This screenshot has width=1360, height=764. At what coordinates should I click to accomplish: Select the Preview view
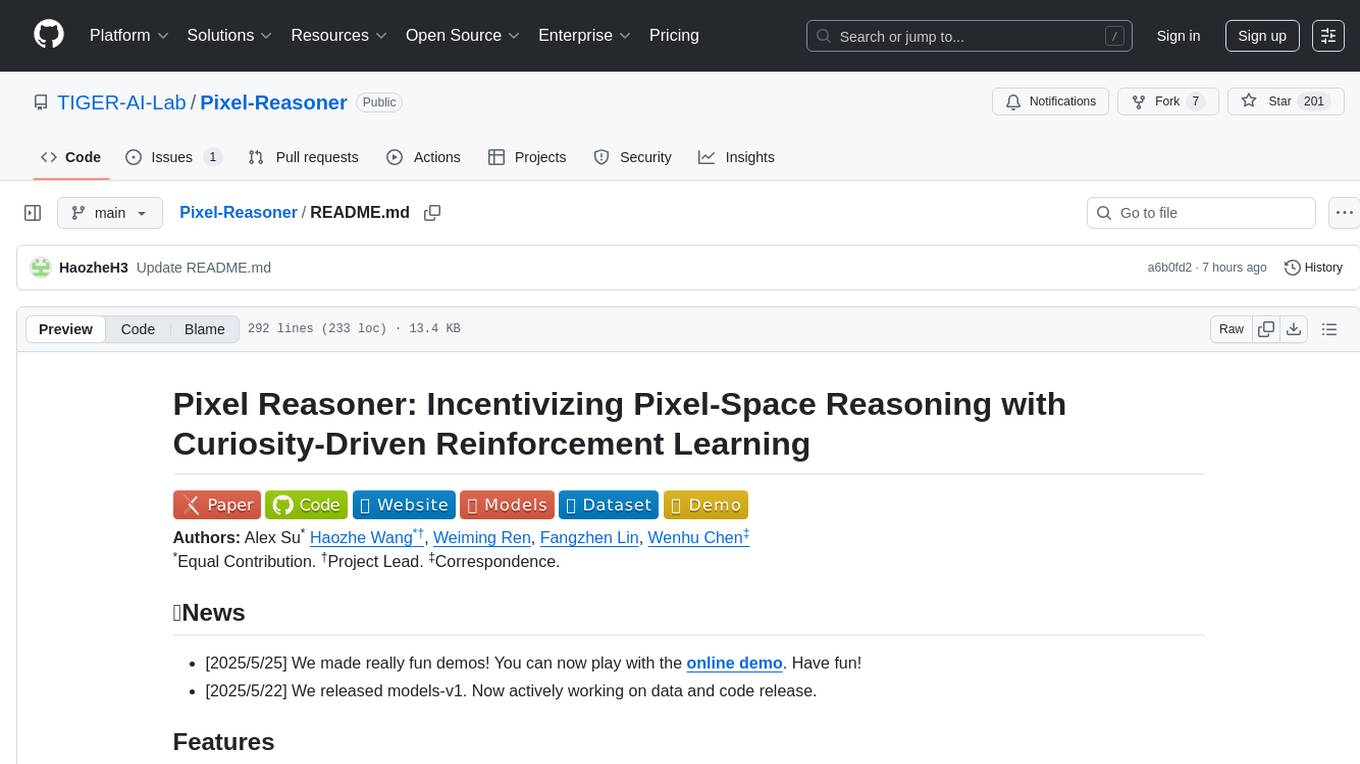pos(66,329)
